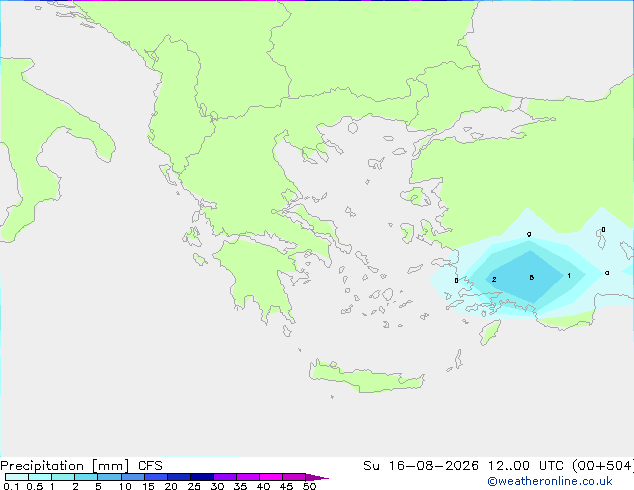
Task: Click the 0.5–1 mm legend swatch
Action: tap(40, 477)
